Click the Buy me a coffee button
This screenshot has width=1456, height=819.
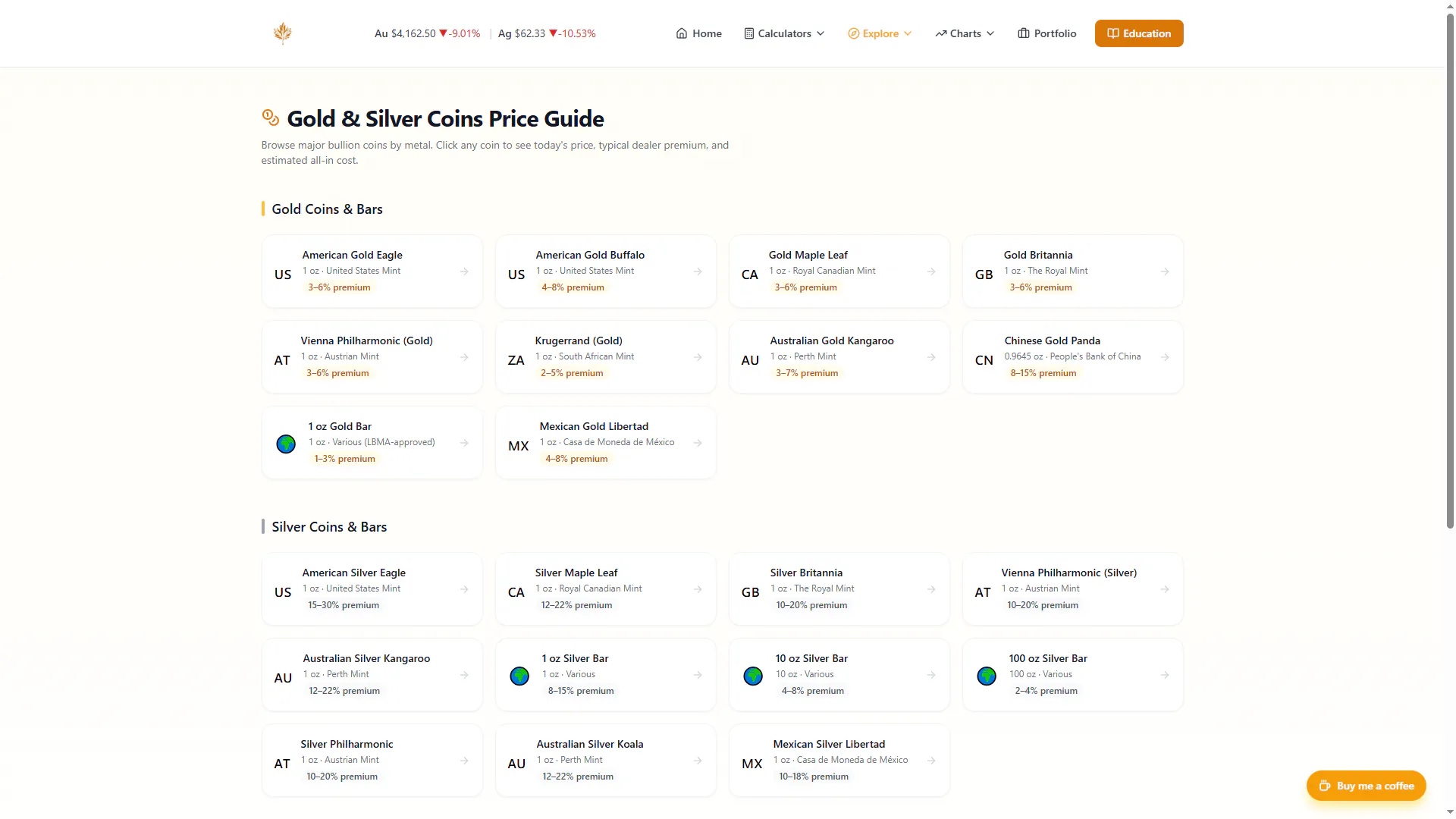coord(1366,786)
